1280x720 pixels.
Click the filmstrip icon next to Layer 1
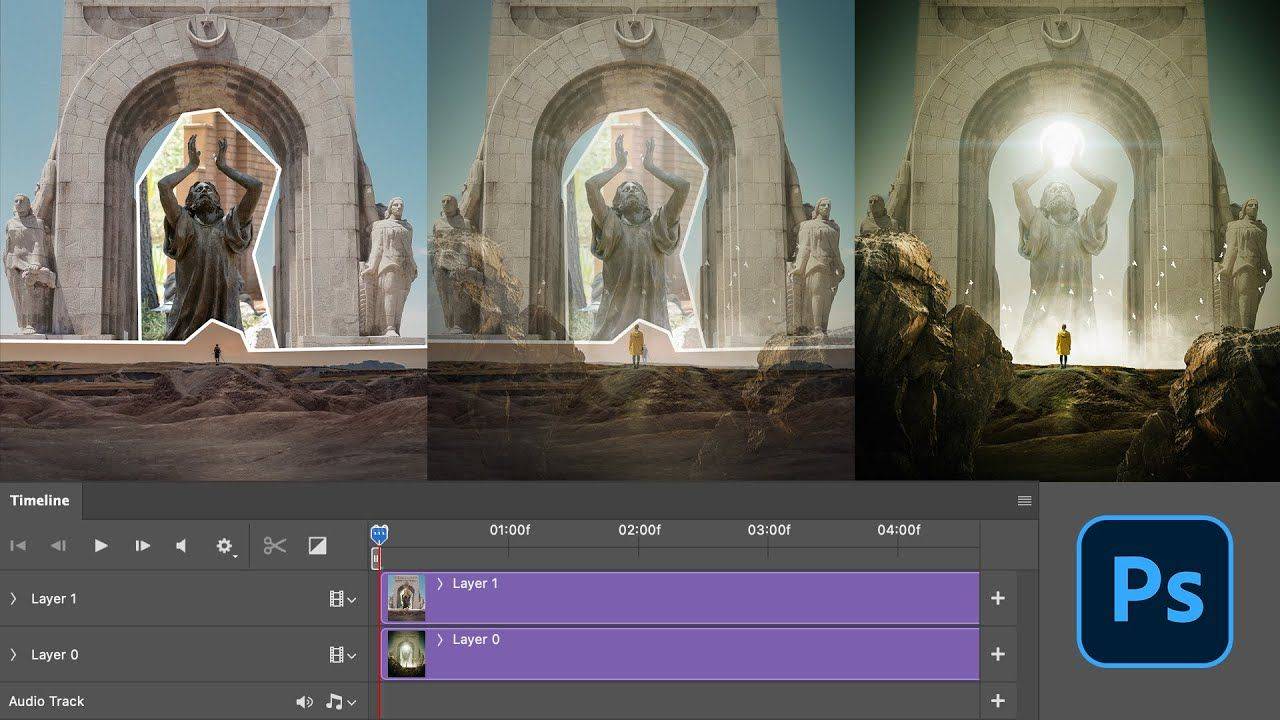337,598
